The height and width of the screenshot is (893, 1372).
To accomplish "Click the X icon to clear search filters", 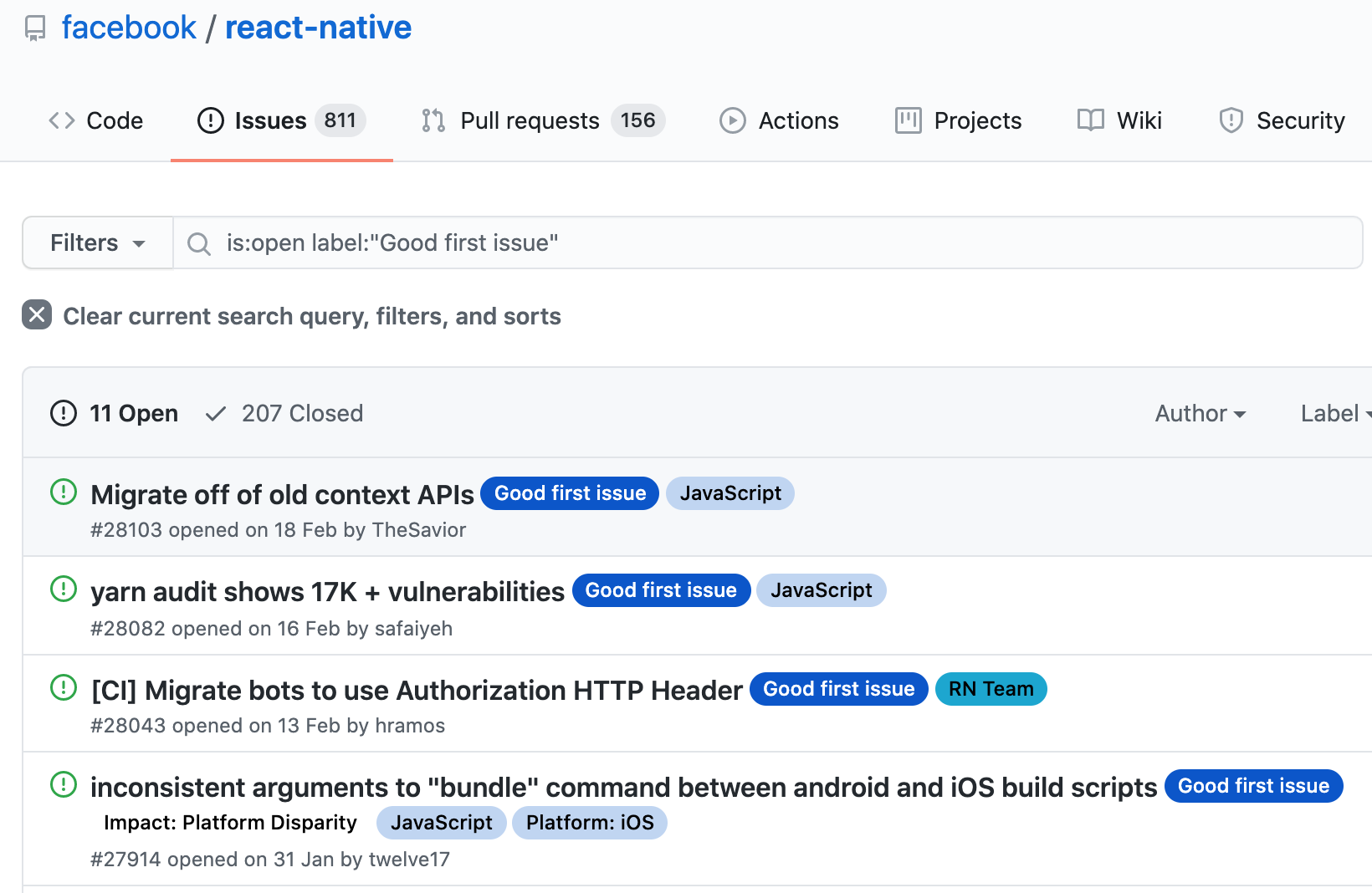I will (37, 315).
